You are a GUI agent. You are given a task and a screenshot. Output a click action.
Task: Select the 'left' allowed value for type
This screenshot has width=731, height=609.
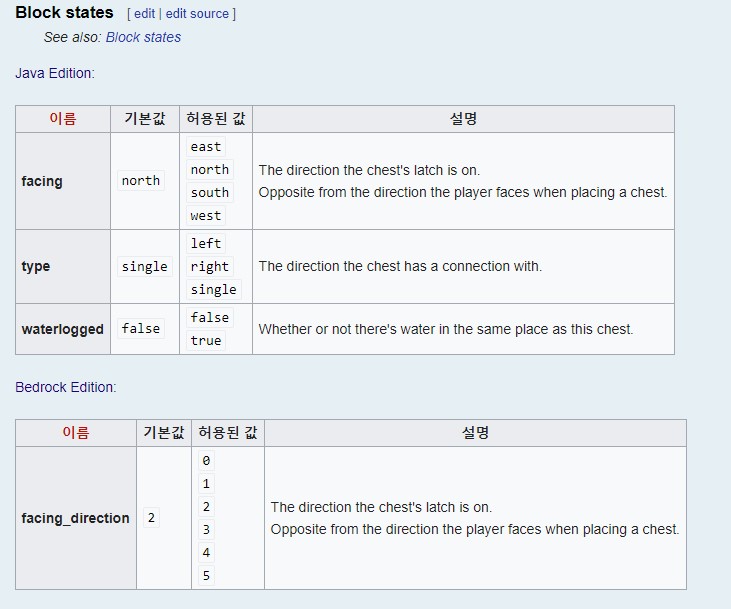(206, 243)
